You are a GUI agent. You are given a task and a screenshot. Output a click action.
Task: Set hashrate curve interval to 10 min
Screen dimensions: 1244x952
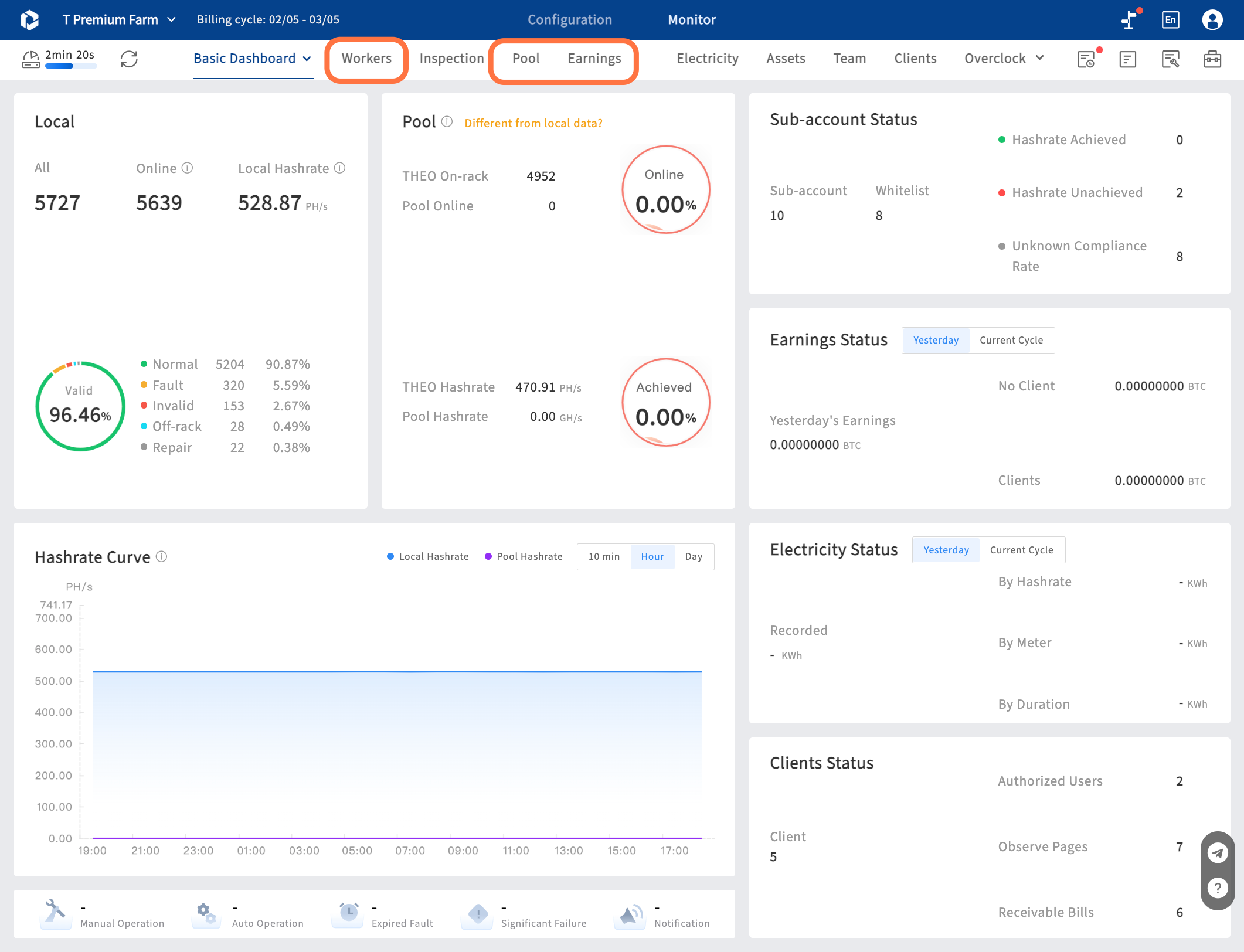coord(604,556)
